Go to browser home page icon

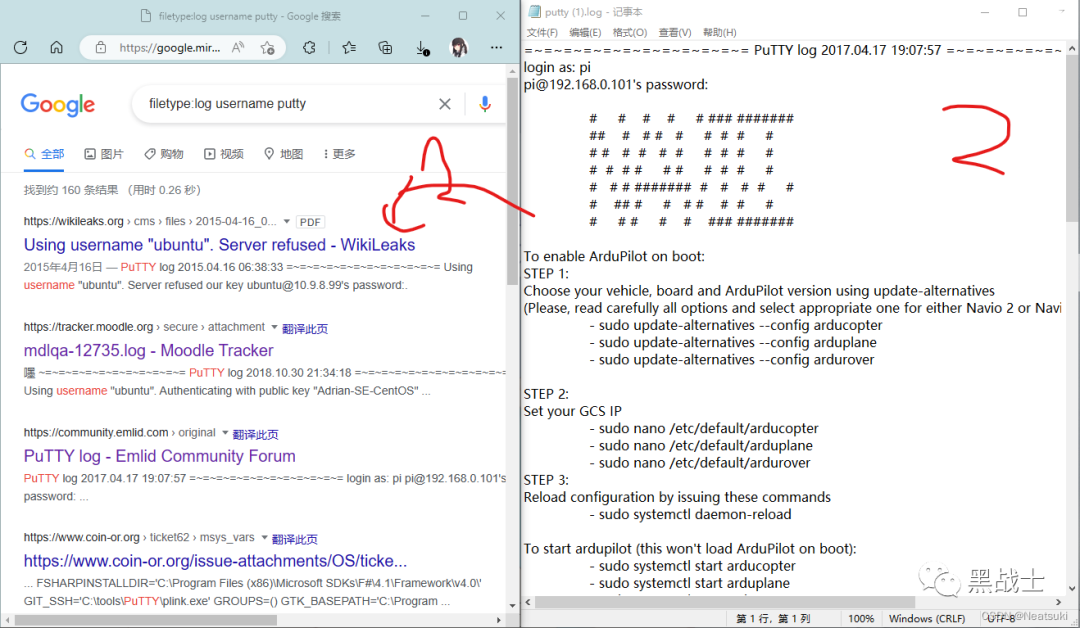tap(56, 48)
